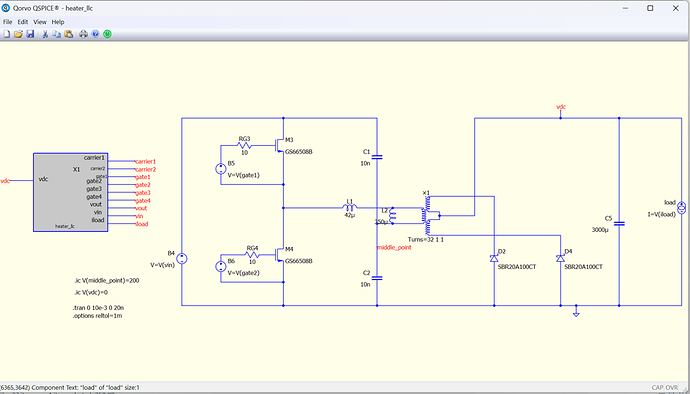Select the D4 diode symbol
This screenshot has height=394, width=690.
pyautogui.click(x=560, y=258)
